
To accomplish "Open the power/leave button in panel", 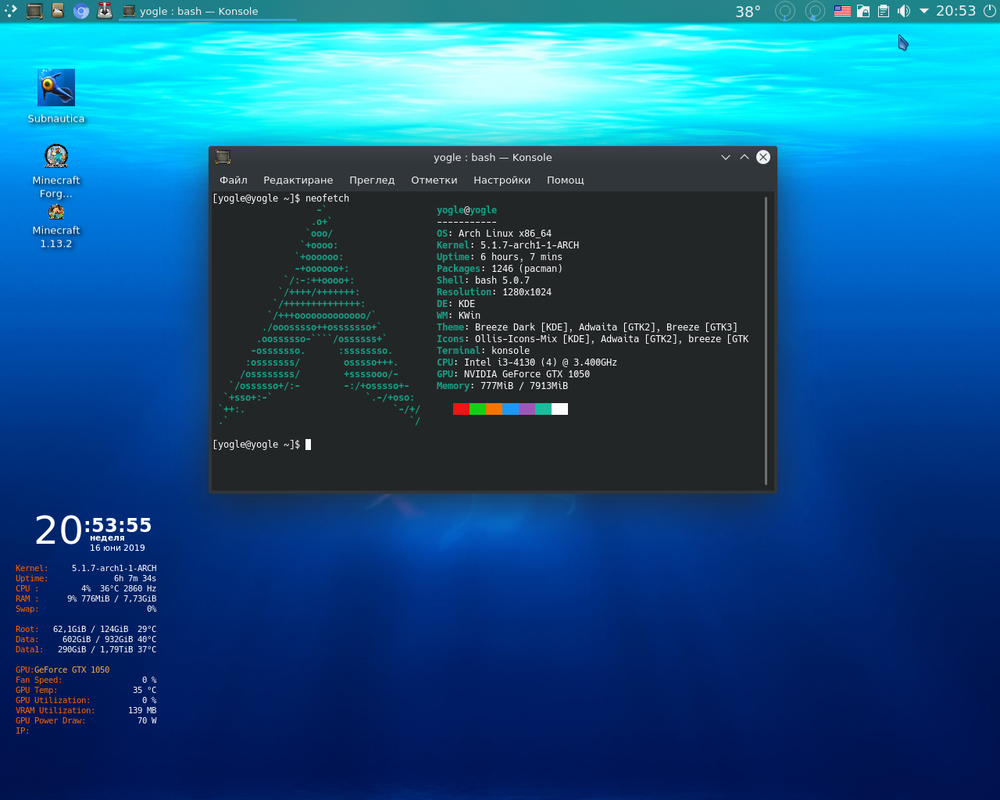I will coord(990,11).
